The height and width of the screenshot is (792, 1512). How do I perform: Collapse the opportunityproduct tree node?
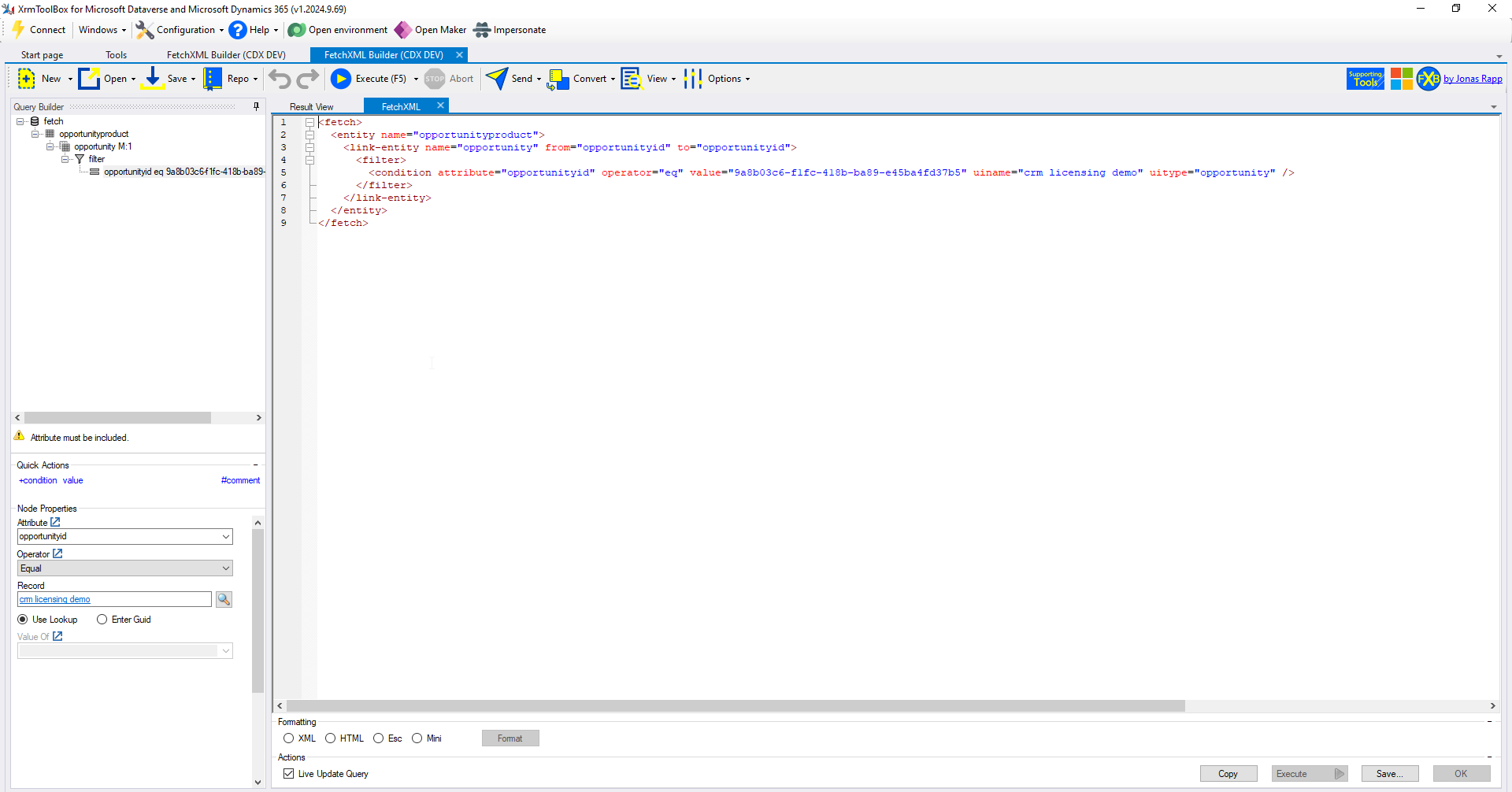(x=35, y=134)
